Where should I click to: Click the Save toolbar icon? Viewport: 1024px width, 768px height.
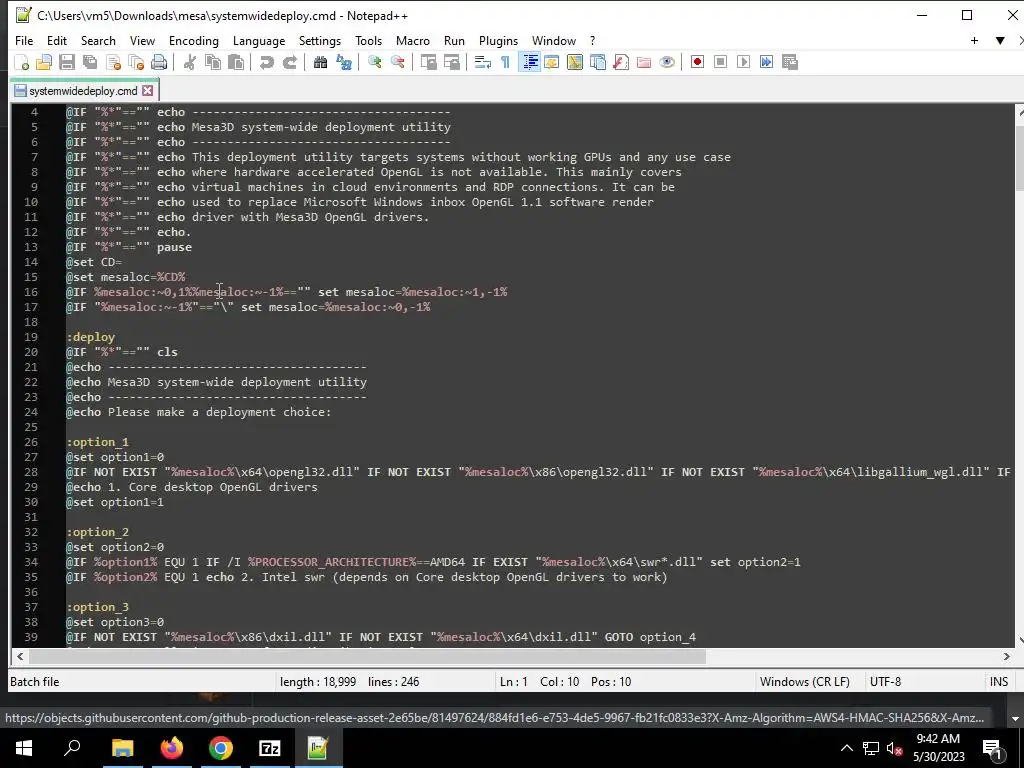[x=67, y=62]
